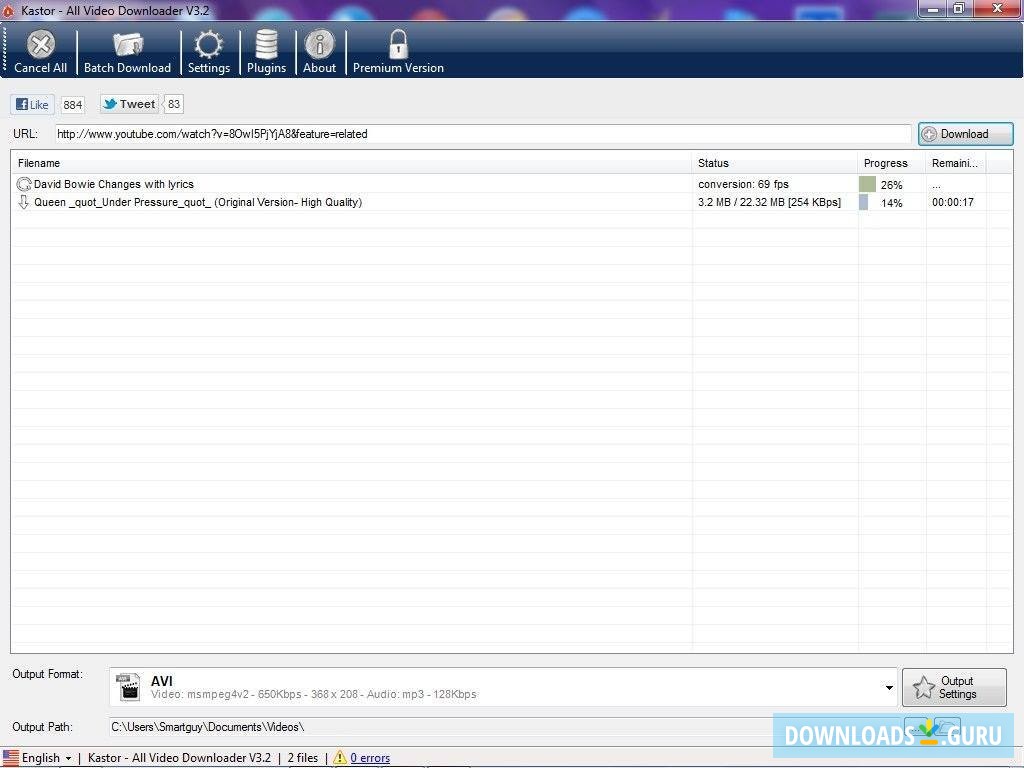Click the Status column header

pos(712,163)
